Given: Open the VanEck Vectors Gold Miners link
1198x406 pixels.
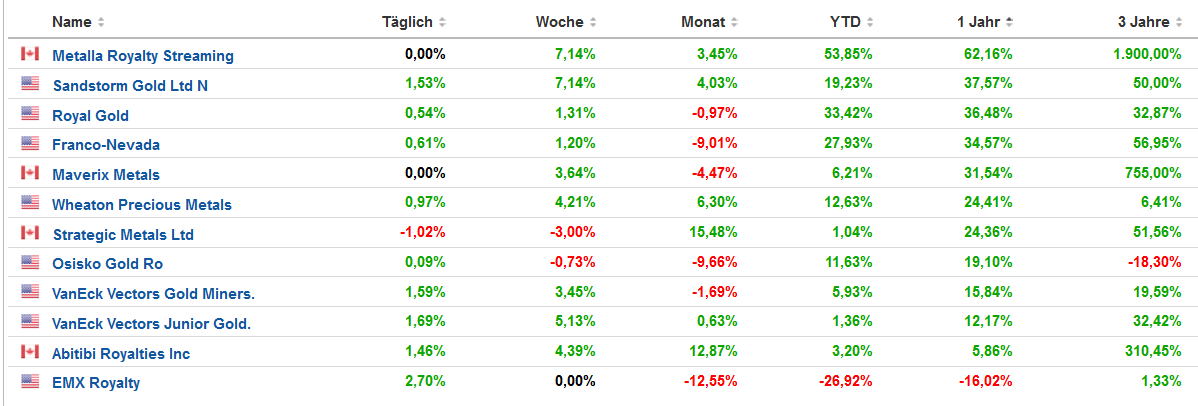Looking at the screenshot, I should 153,293.
